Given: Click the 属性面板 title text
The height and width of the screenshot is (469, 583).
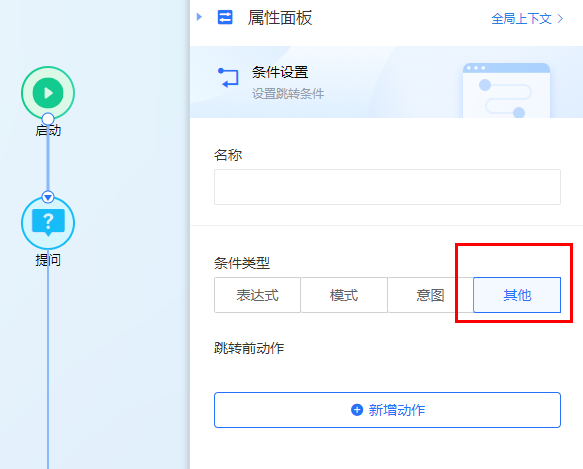Looking at the screenshot, I should [280, 18].
